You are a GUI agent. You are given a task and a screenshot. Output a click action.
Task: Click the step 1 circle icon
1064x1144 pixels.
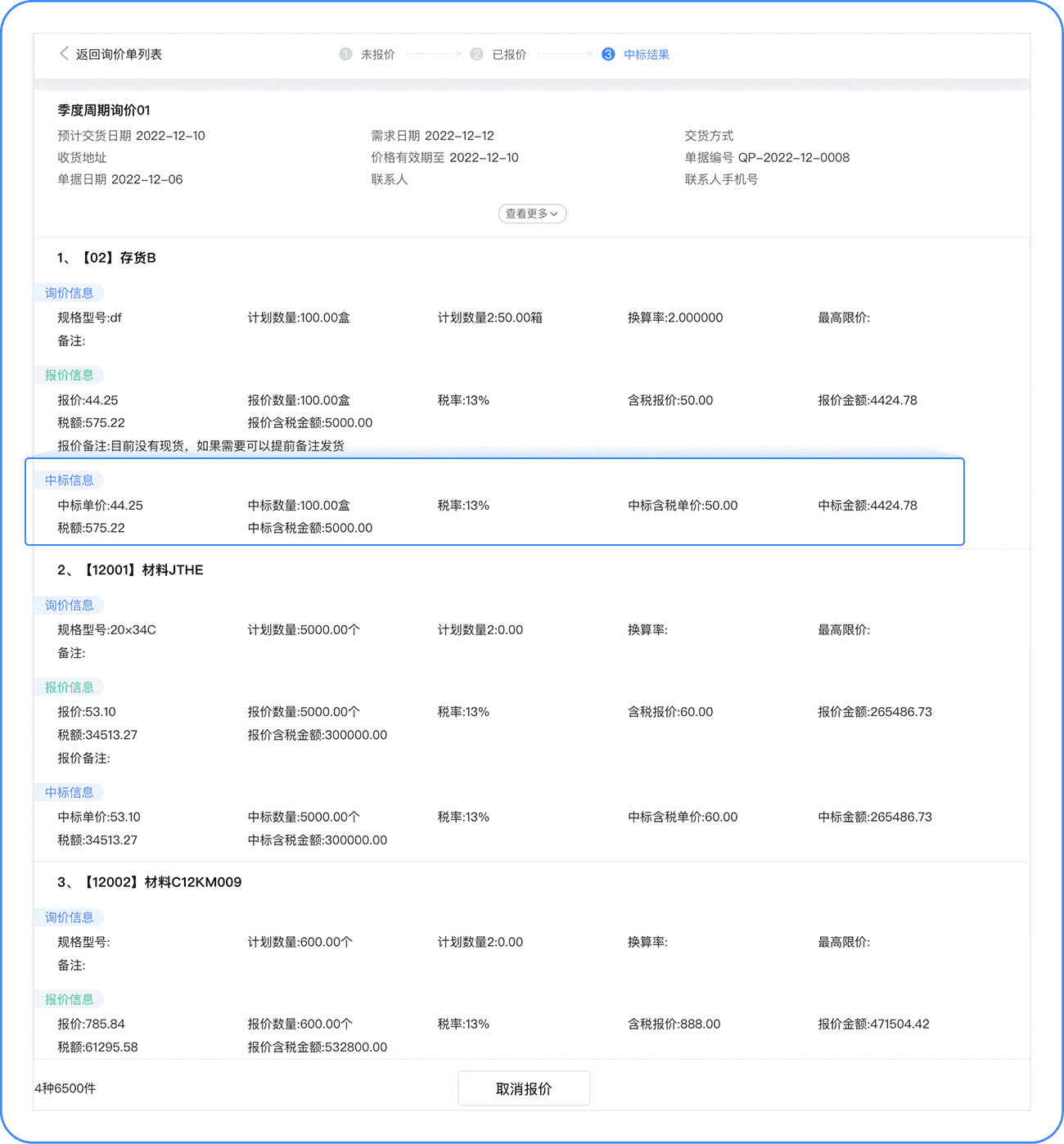tap(345, 54)
